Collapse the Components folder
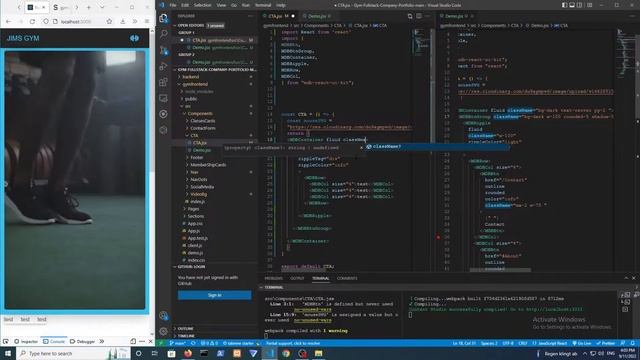640x360 pixels. [x=200, y=113]
